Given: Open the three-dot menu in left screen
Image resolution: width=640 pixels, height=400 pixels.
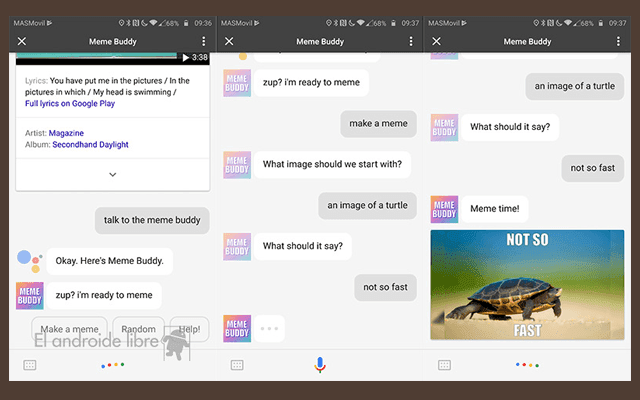Looking at the screenshot, I should pyautogui.click(x=203, y=41).
